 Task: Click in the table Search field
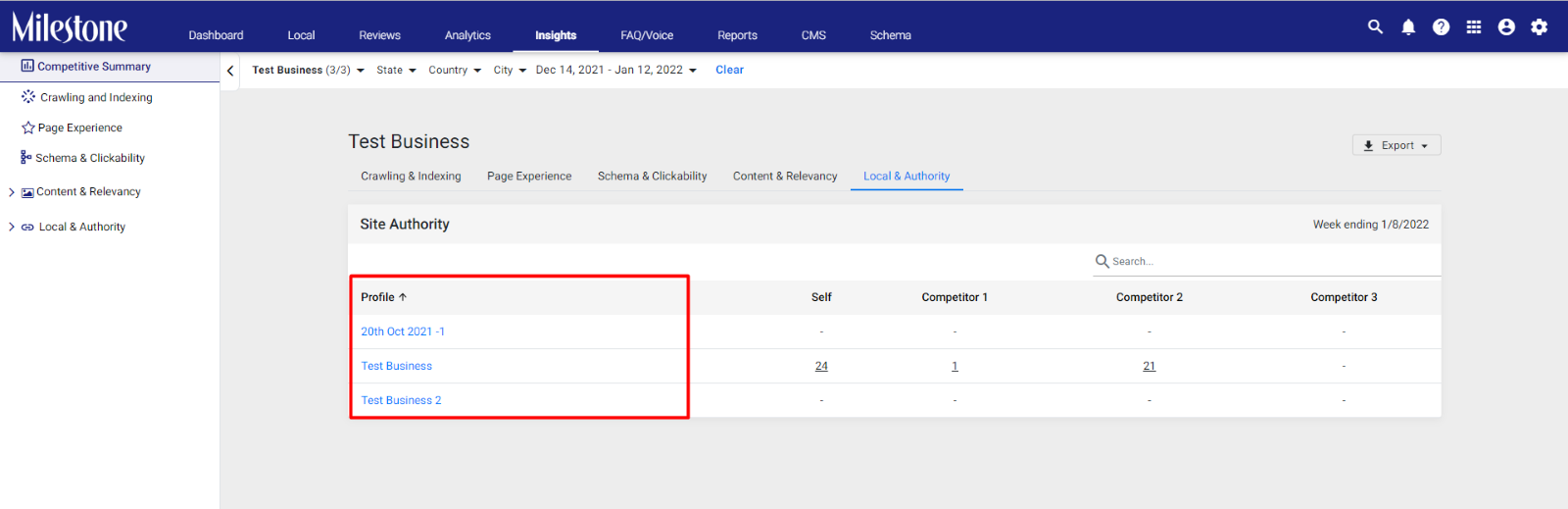(1266, 261)
